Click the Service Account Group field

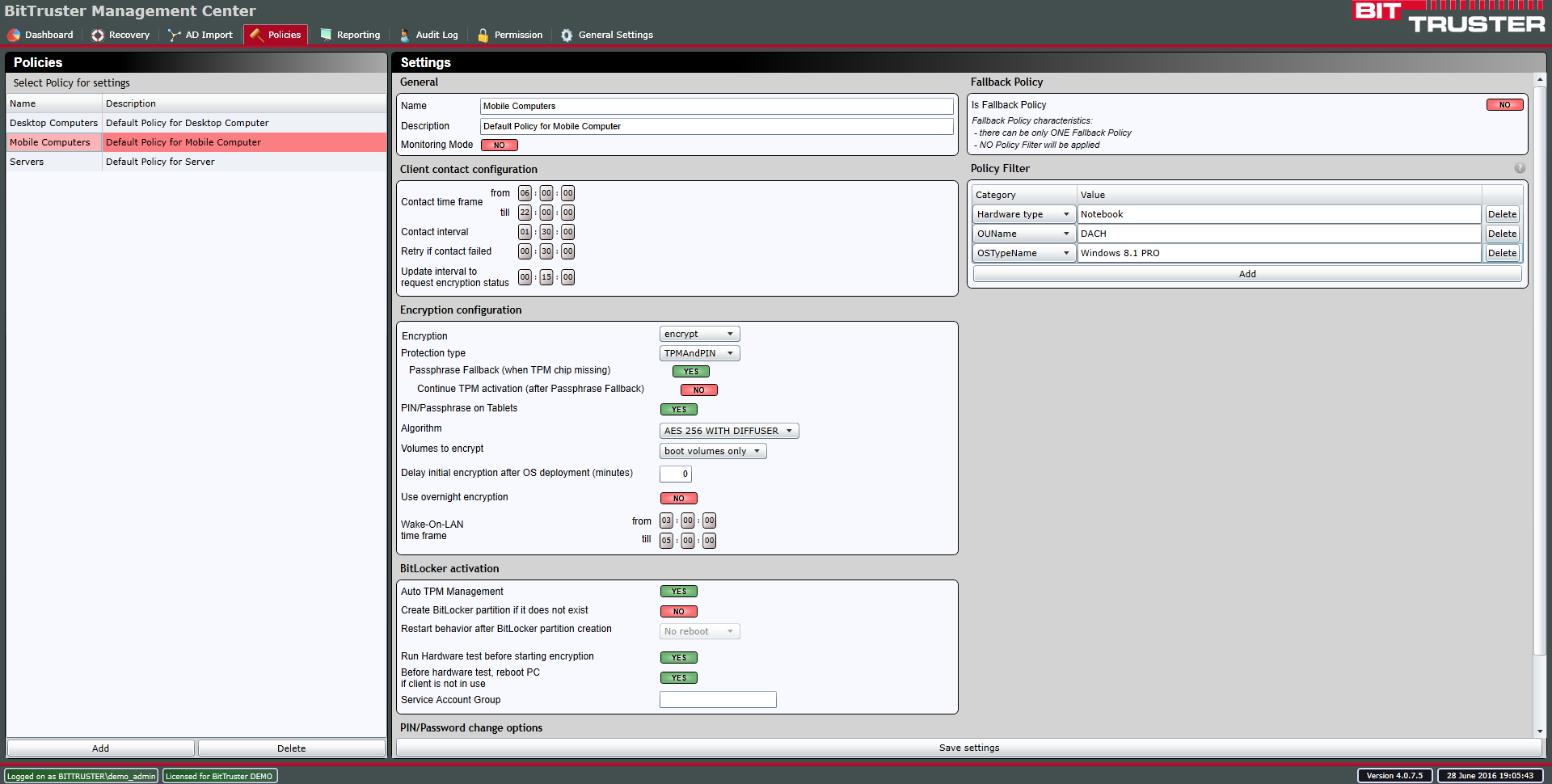point(718,700)
